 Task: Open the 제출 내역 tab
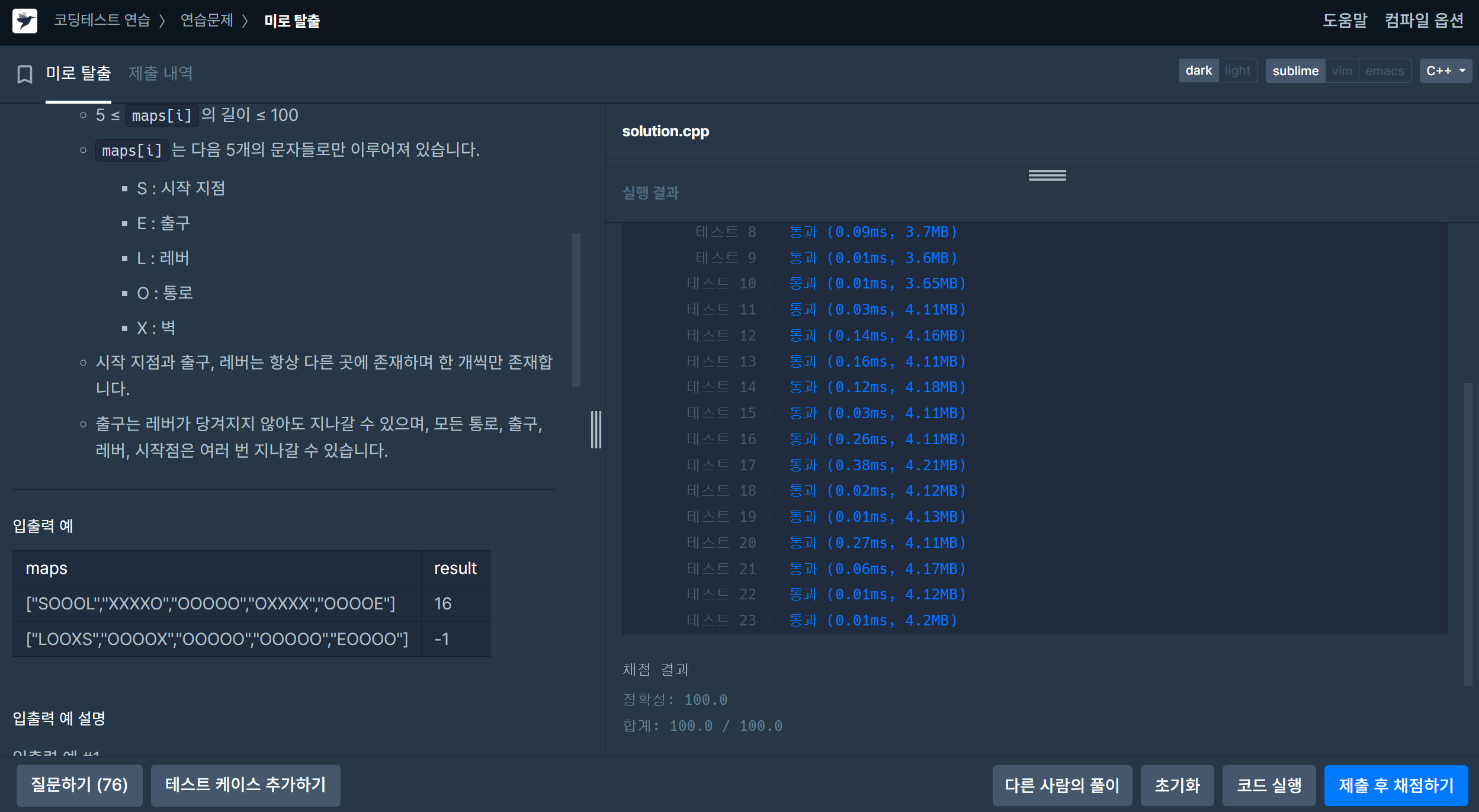(x=161, y=73)
